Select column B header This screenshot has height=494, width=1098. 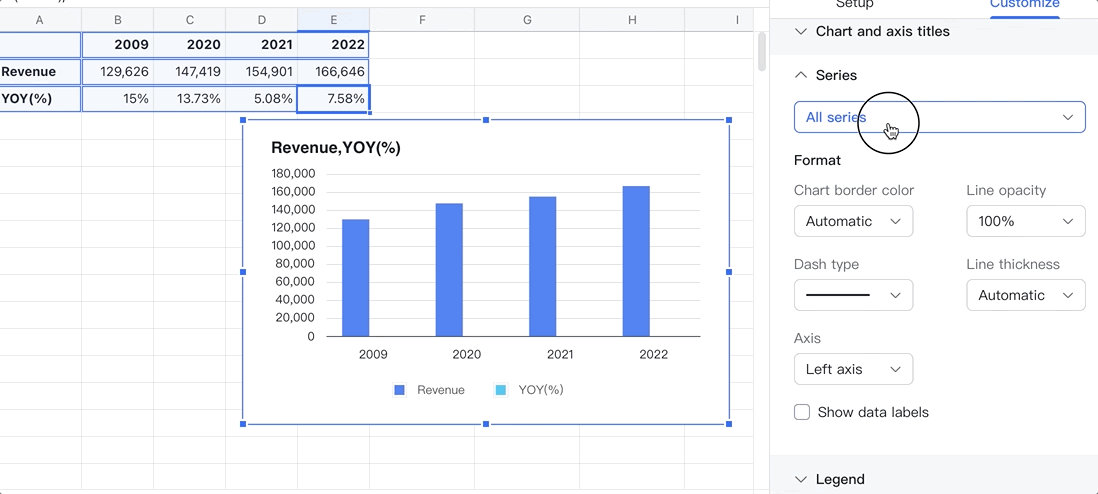(118, 20)
